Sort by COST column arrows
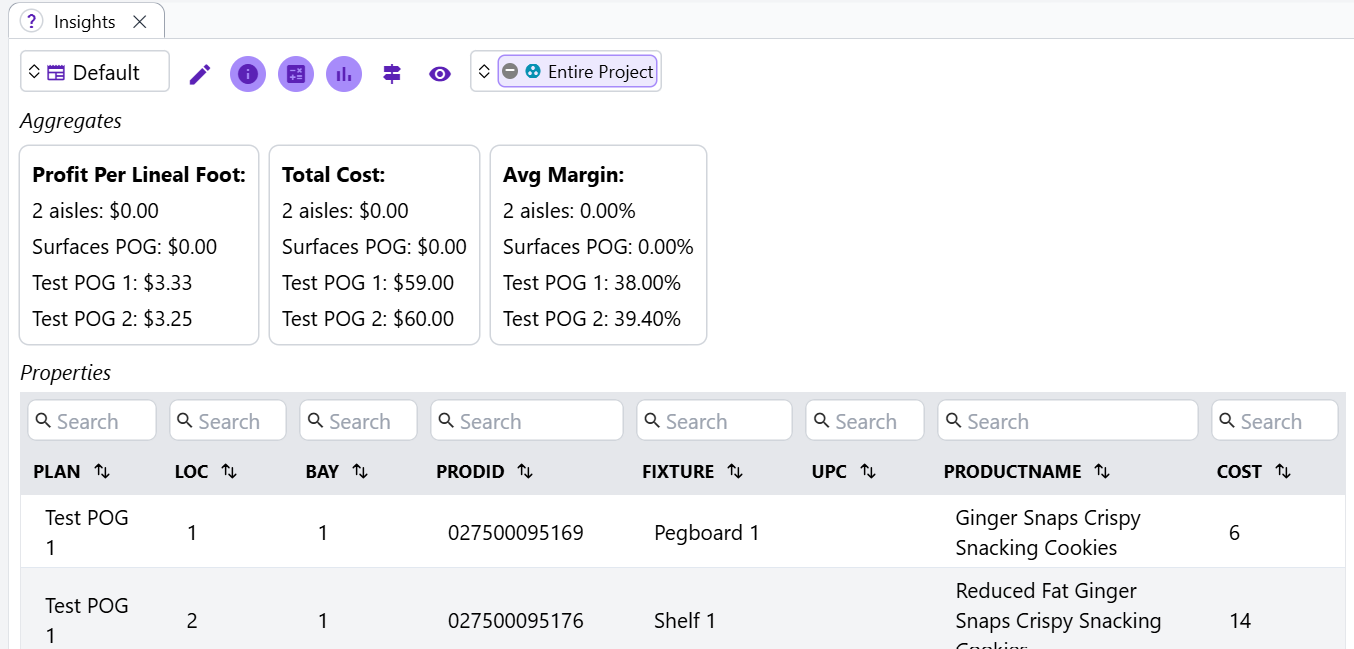The width and height of the screenshot is (1354, 649). click(1283, 471)
